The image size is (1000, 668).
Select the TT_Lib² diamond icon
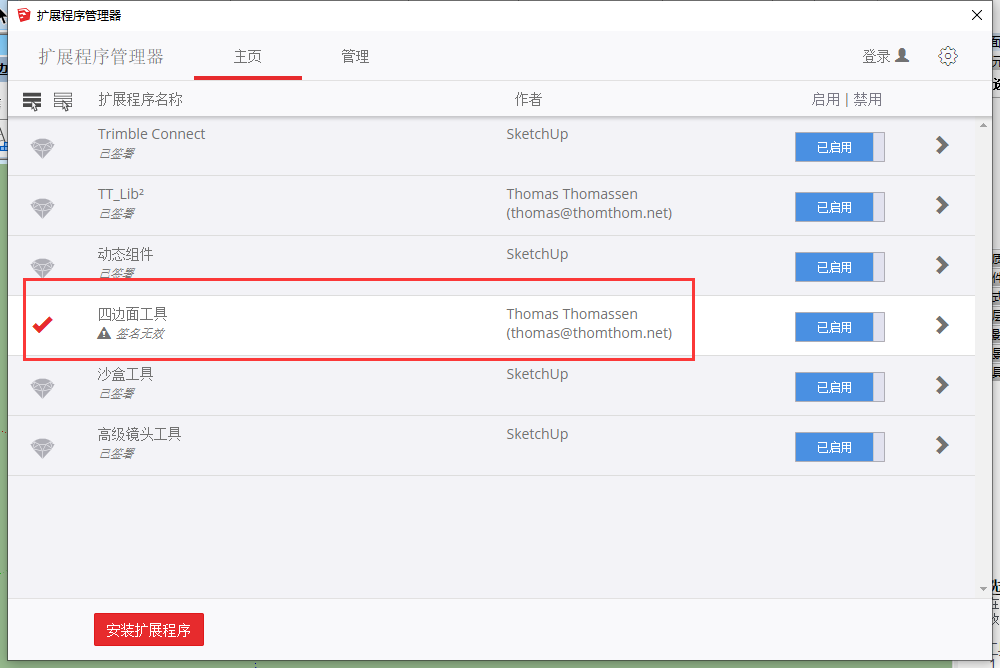point(43,208)
